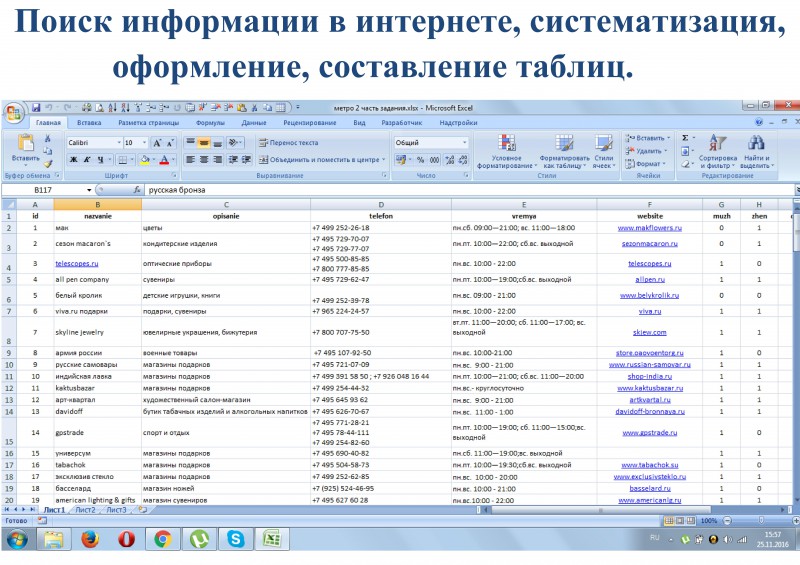Click font color red A button

(164, 160)
